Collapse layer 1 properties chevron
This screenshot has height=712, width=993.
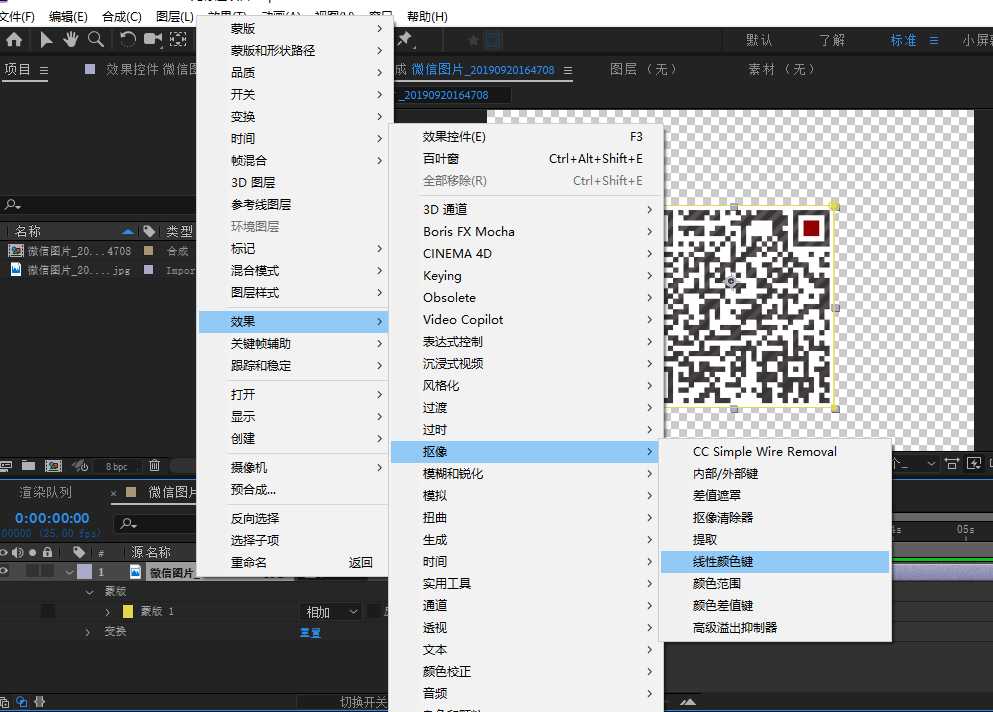point(70,572)
